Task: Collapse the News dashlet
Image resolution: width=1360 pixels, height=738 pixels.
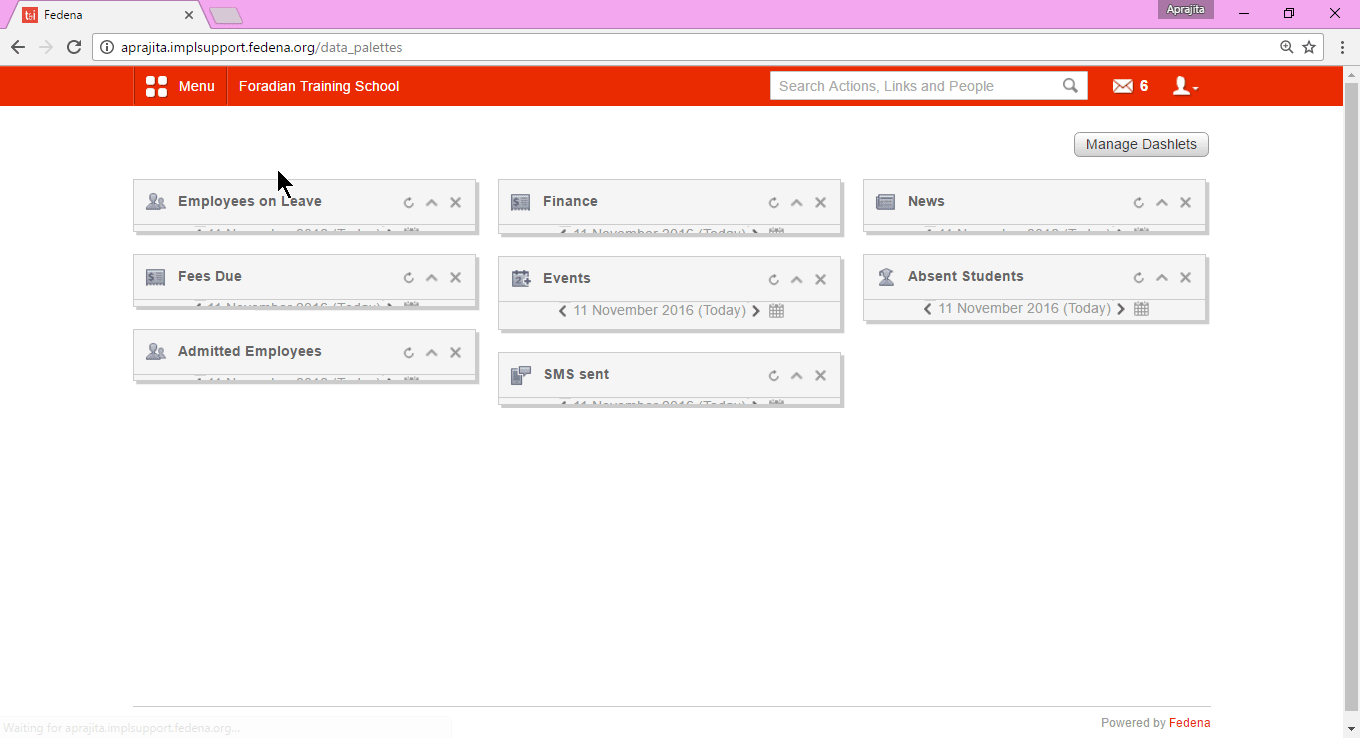Action: (x=1162, y=202)
